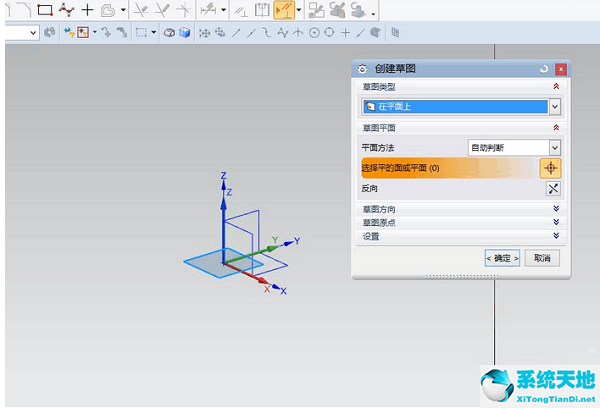The height and width of the screenshot is (408, 600).
Task: Click the selection scope binoculars icon
Action: (x=50, y=33)
